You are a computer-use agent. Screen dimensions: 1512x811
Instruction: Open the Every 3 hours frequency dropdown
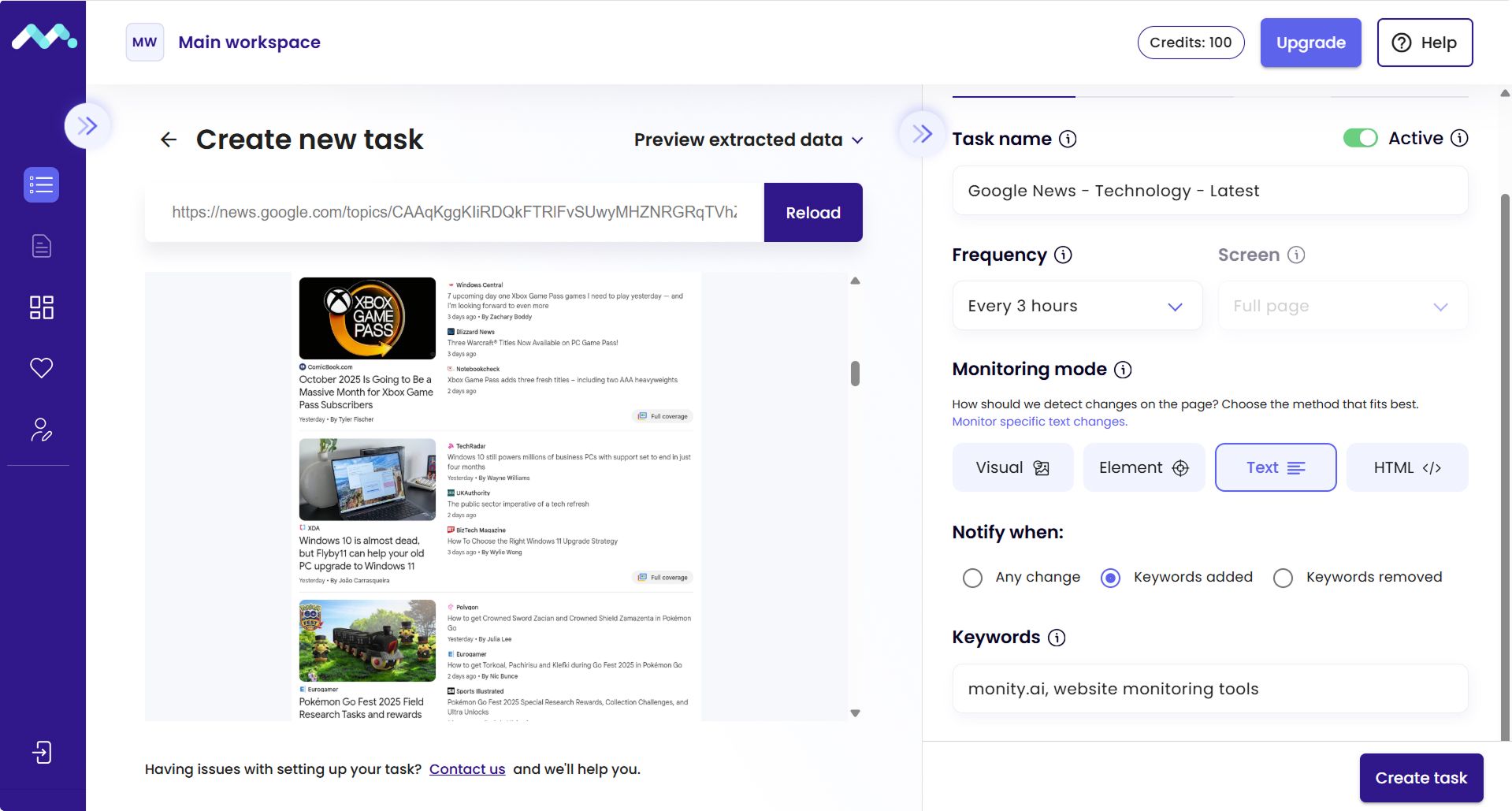pos(1077,306)
